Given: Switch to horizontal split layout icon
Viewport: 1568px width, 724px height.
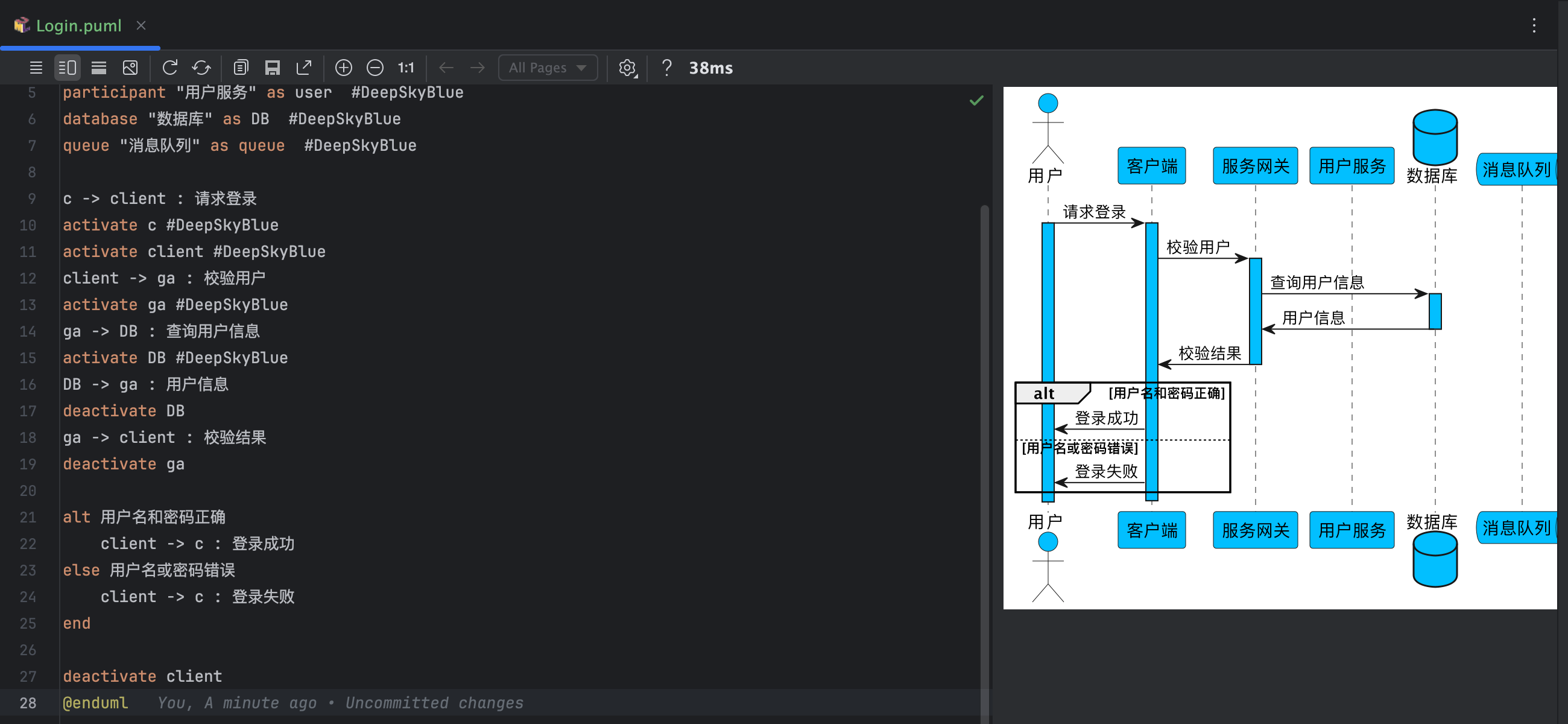Looking at the screenshot, I should (x=99, y=68).
